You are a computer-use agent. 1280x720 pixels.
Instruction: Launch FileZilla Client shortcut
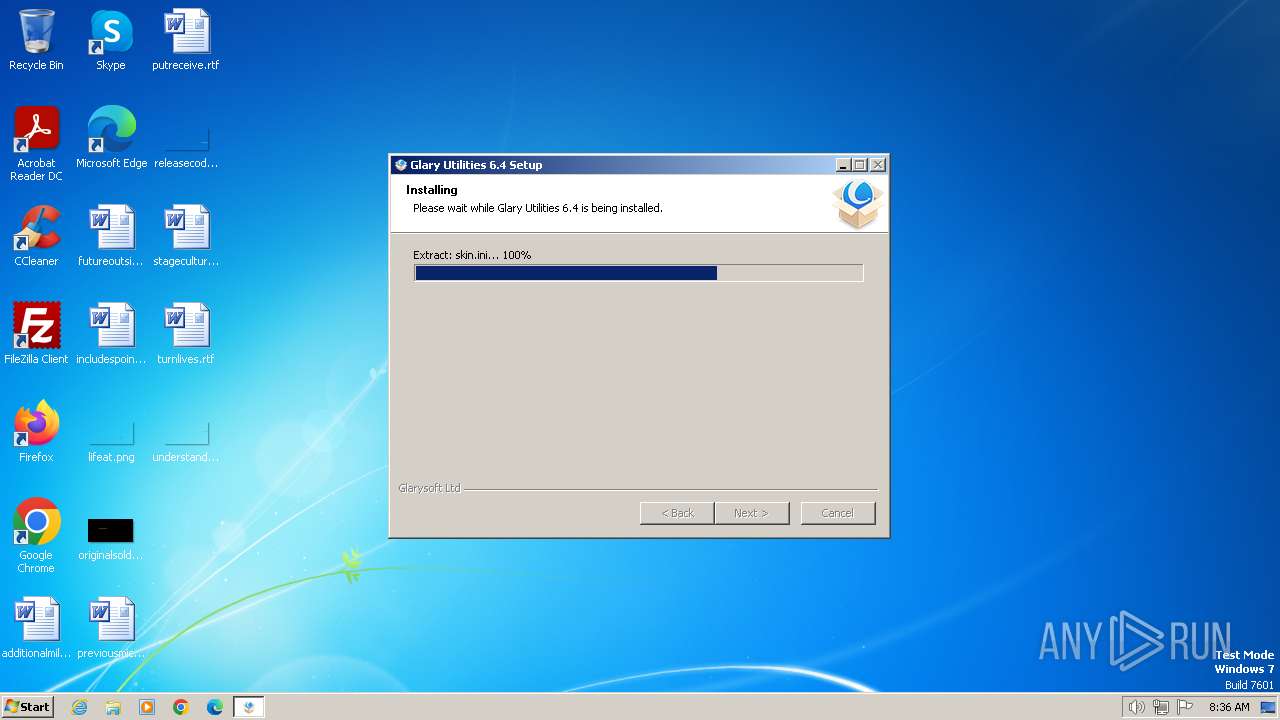click(x=36, y=334)
